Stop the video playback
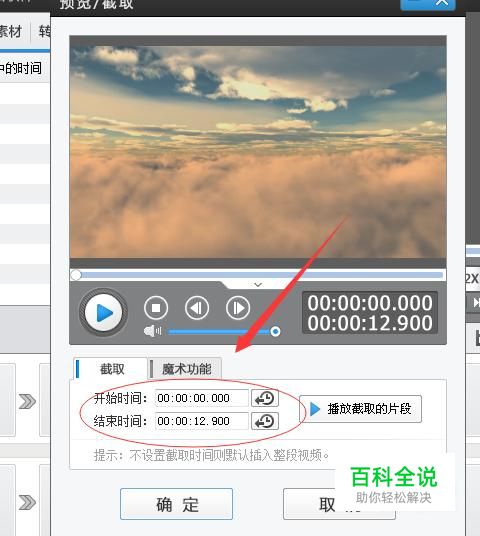 pos(156,308)
